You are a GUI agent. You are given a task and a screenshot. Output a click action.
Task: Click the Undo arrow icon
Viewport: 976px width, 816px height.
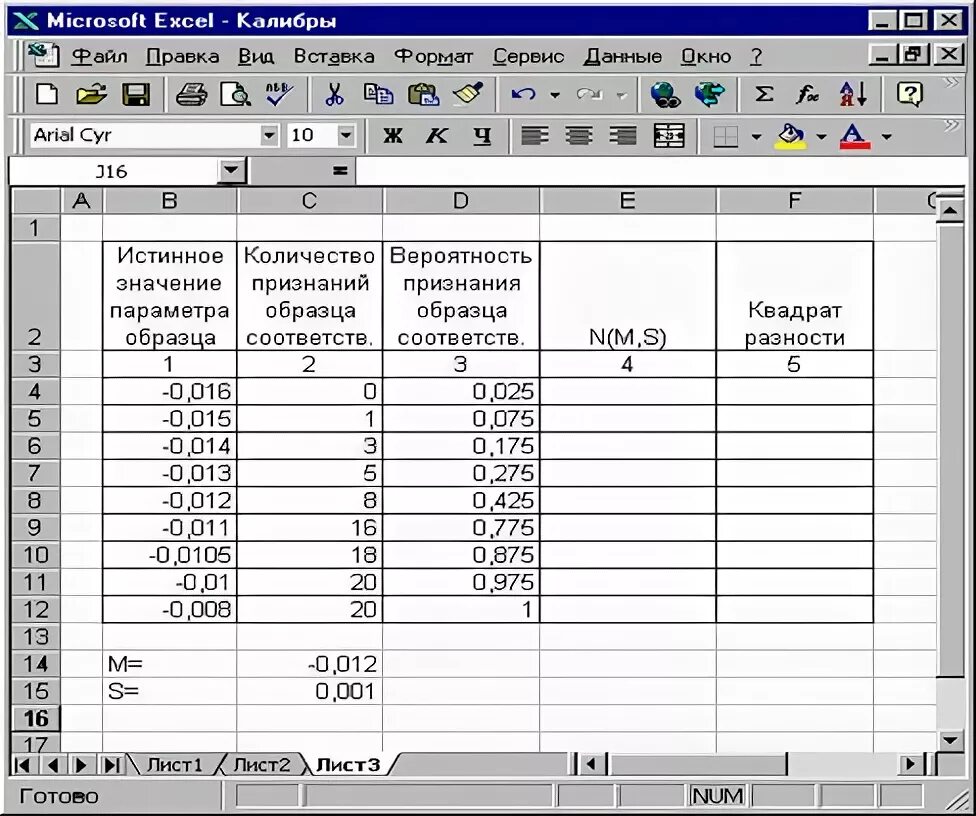point(523,95)
